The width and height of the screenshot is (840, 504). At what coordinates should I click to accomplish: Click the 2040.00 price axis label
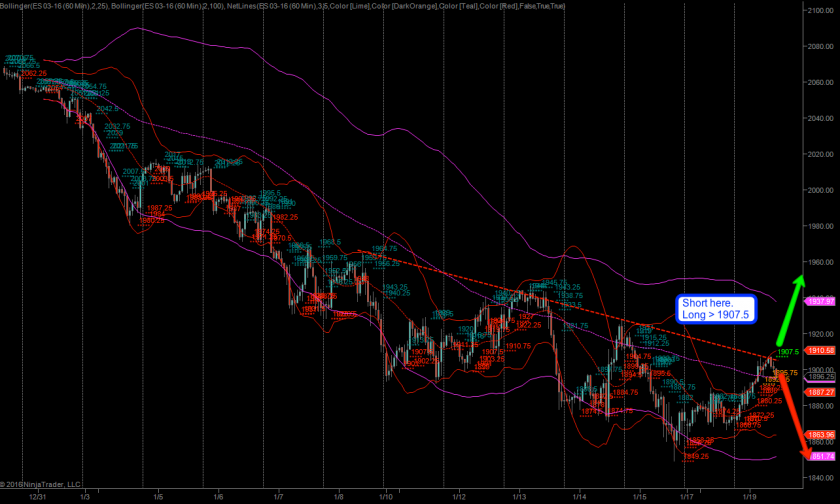pyautogui.click(x=820, y=118)
